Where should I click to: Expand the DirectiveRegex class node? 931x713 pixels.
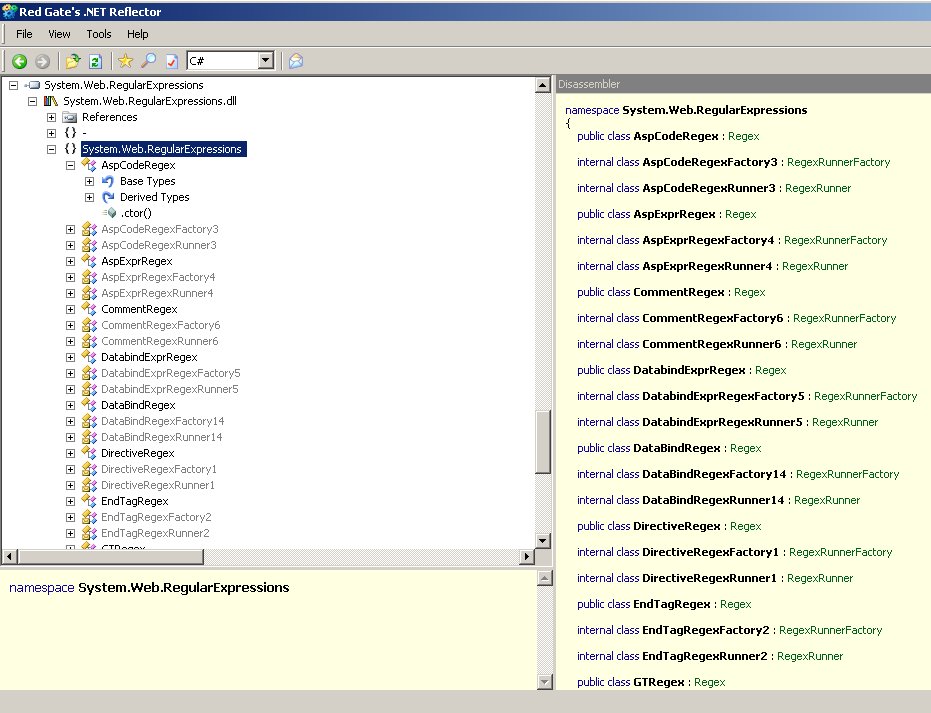pyautogui.click(x=70, y=454)
